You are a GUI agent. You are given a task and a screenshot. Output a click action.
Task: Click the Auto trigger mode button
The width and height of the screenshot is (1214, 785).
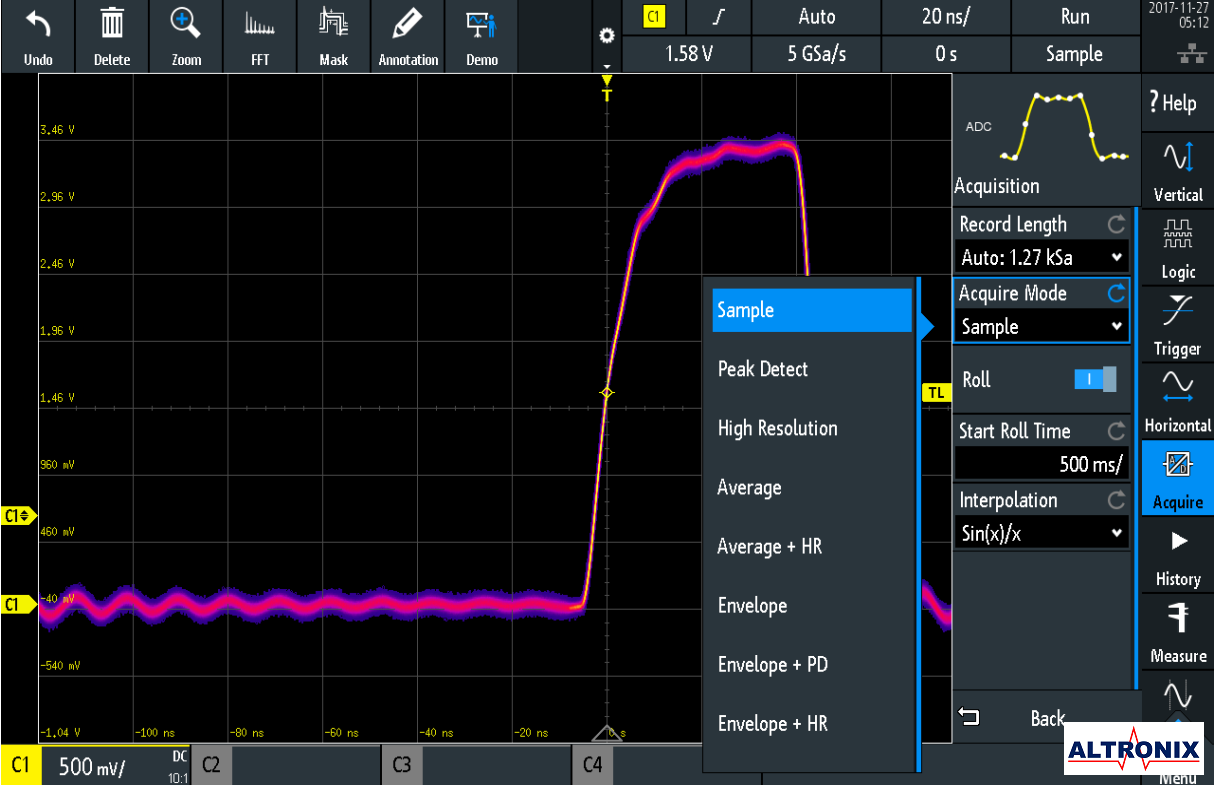click(x=817, y=17)
